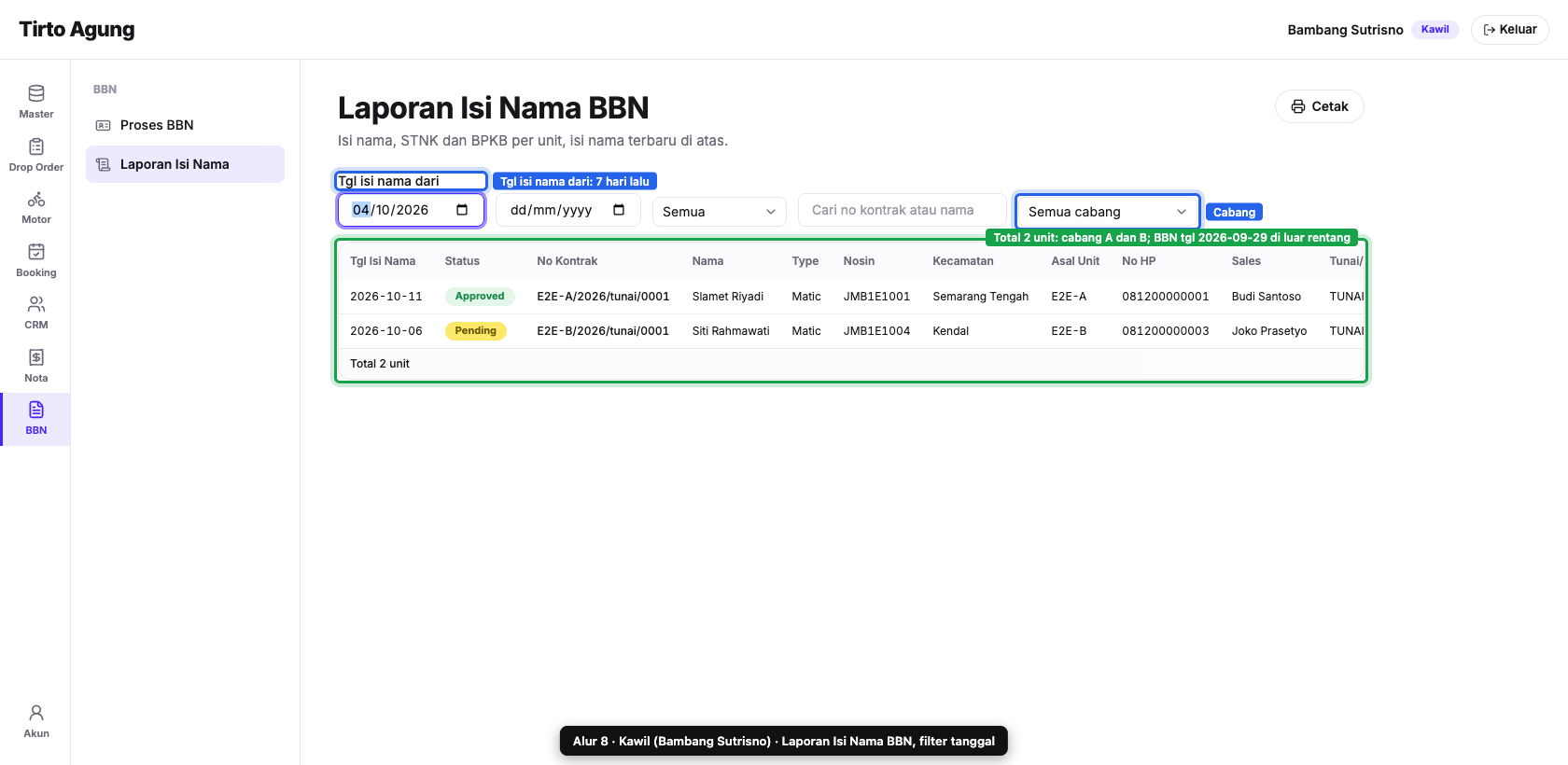Screen dimensions: 1568x765
Task: Go to the Motor section
Action: (x=35, y=207)
